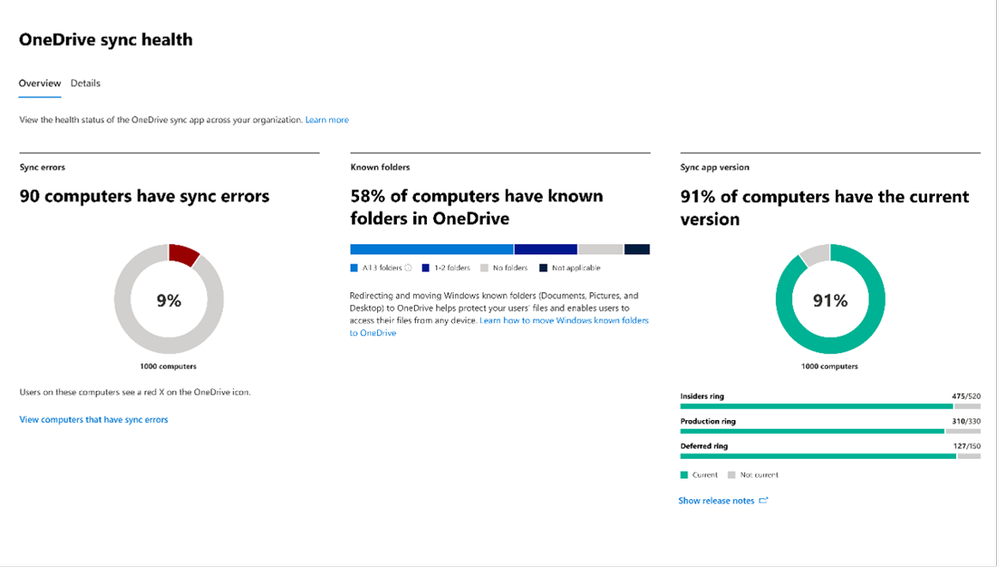Click Show release notes link
Screen dimensions: 1000x567
[716, 500]
